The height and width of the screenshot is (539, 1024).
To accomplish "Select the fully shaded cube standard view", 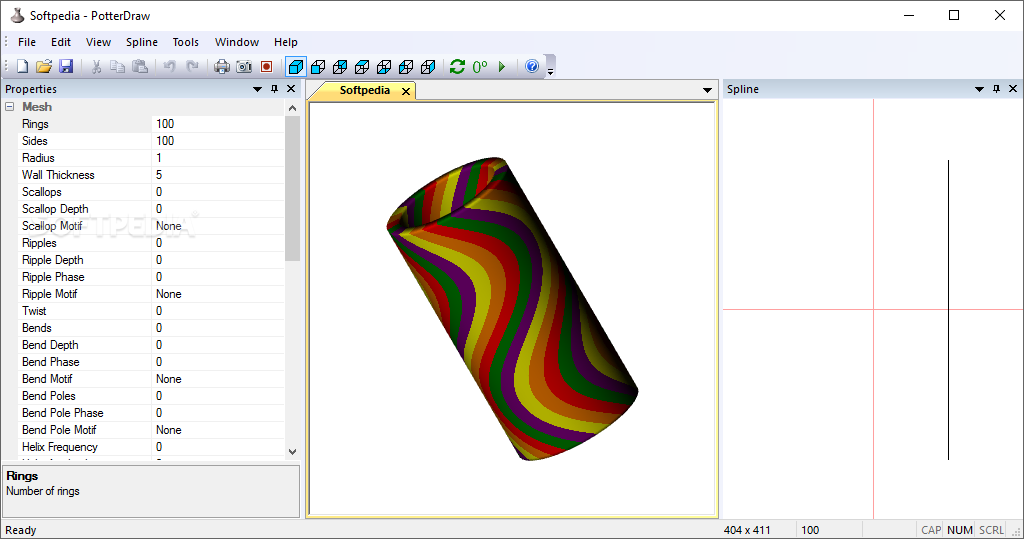I will pyautogui.click(x=296, y=67).
